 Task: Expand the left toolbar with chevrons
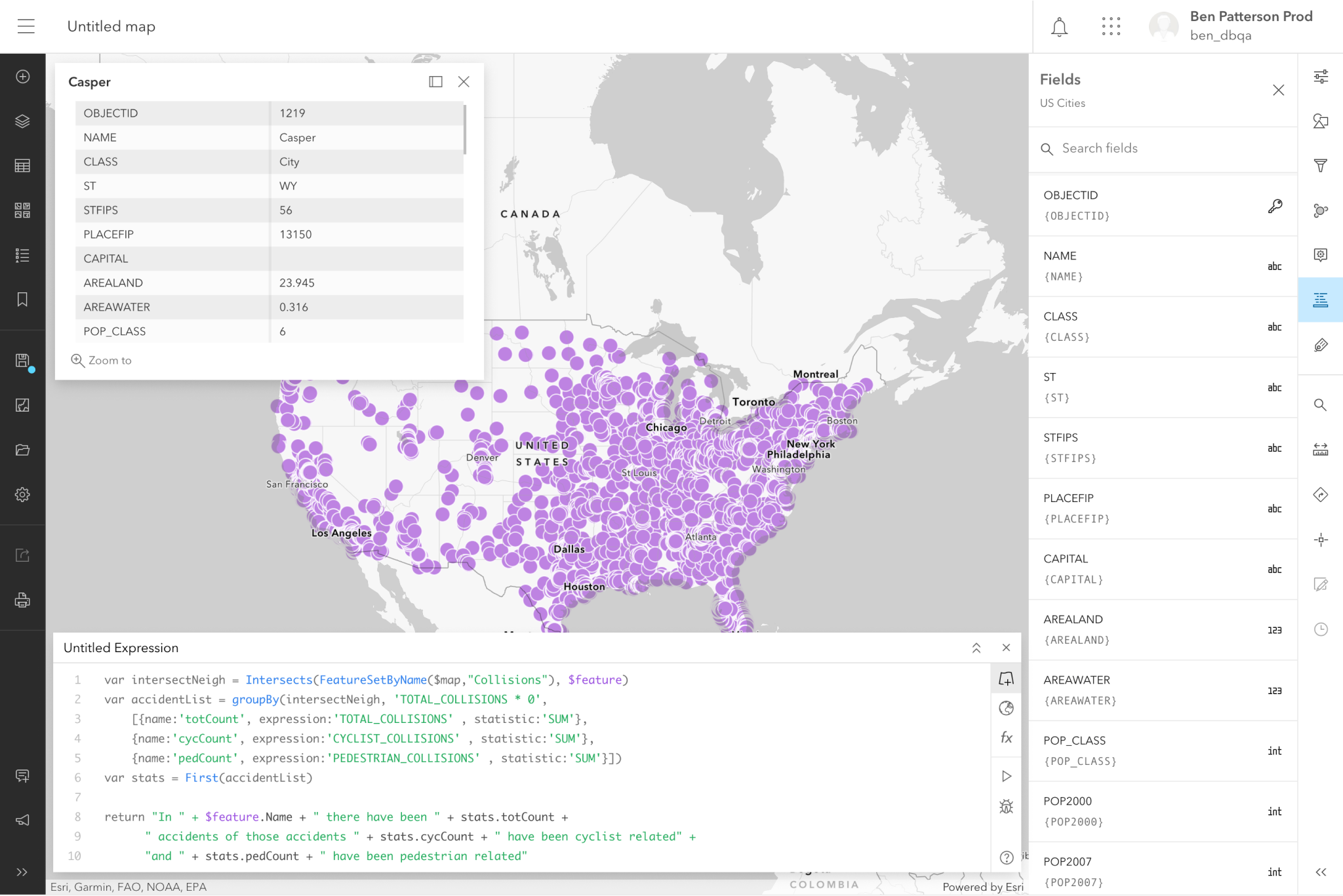[x=22, y=872]
